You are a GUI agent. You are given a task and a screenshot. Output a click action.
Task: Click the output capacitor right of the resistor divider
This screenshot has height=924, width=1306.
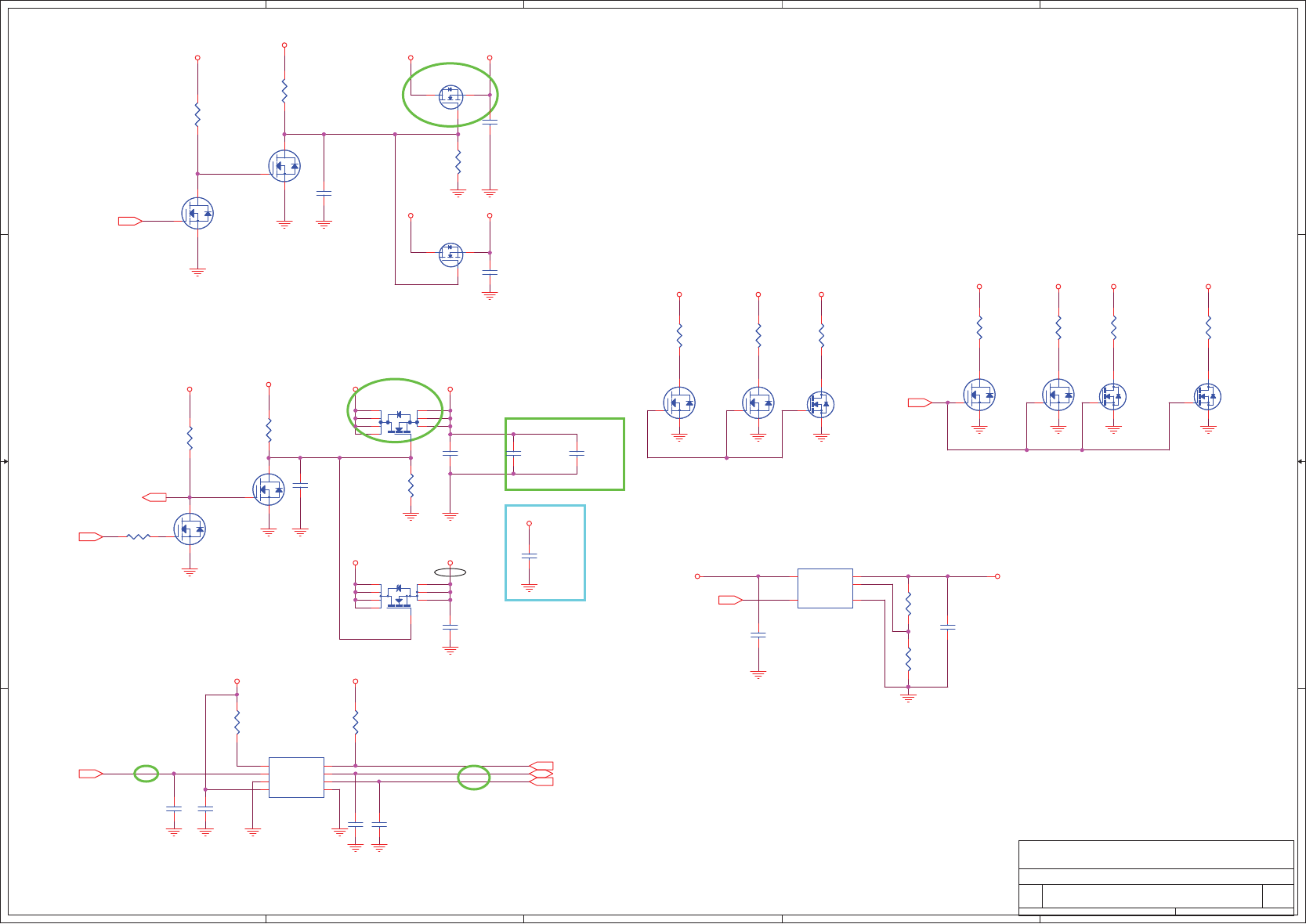pos(947,627)
